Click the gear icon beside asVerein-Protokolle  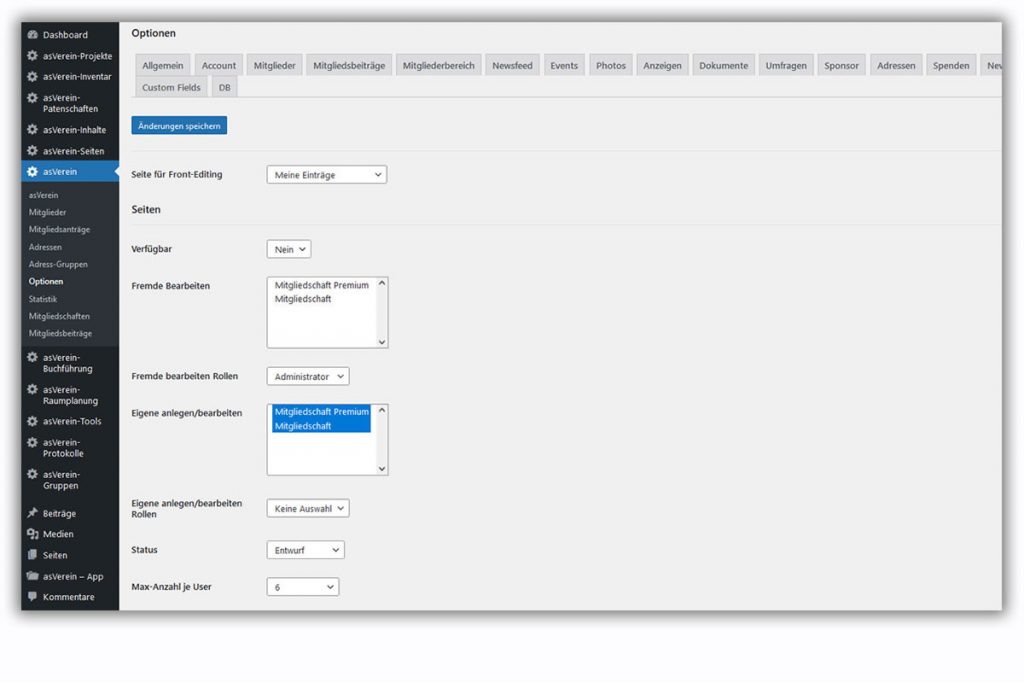pyautogui.click(x=33, y=442)
